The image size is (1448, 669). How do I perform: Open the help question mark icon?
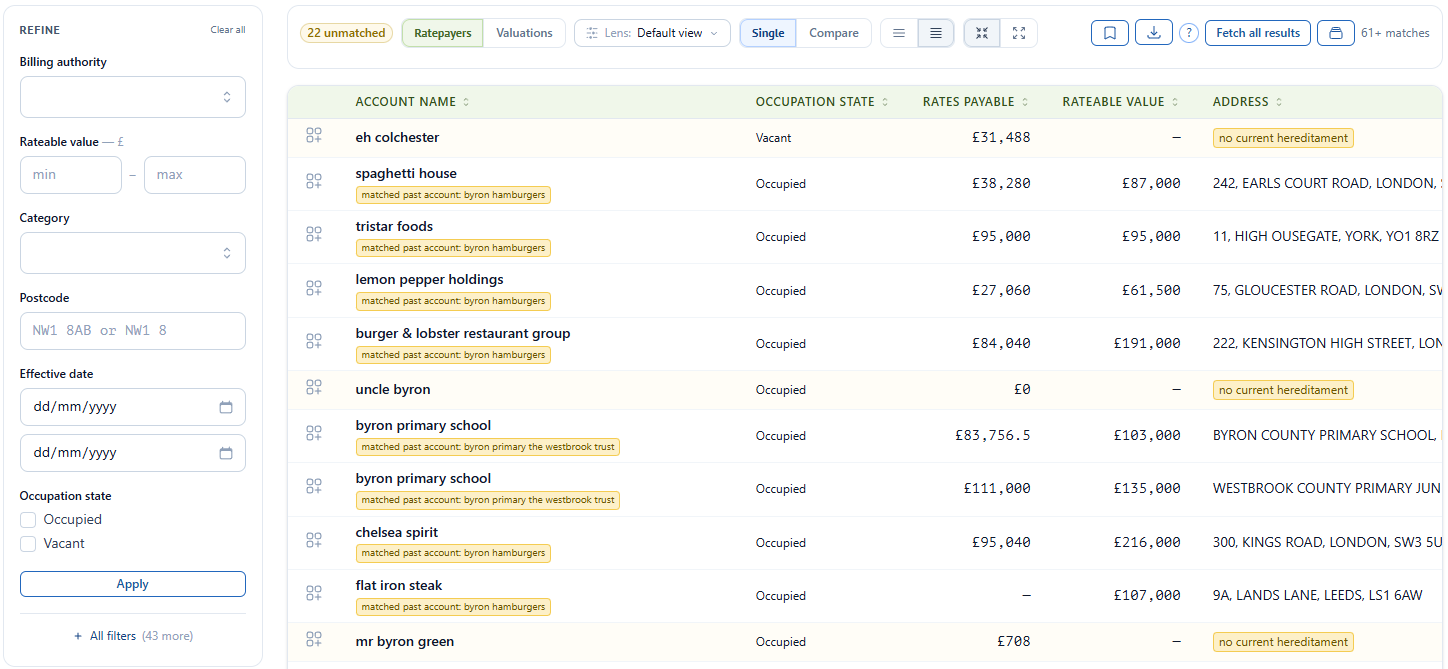[1188, 33]
